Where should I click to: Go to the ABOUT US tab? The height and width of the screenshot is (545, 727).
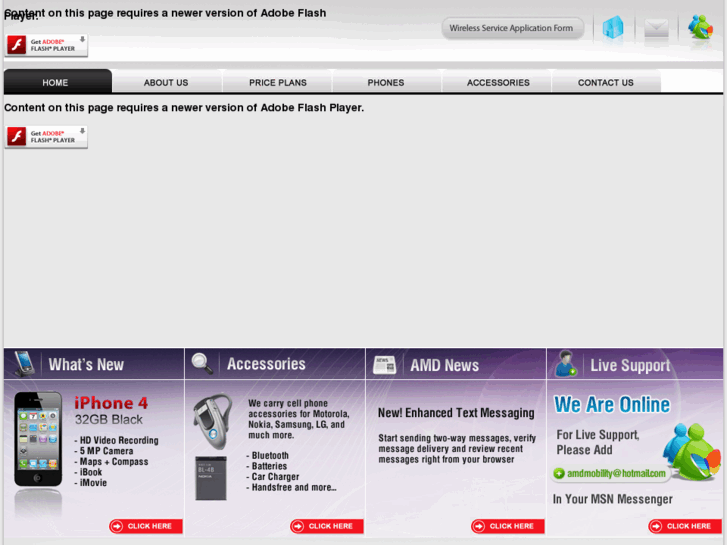coord(166,83)
